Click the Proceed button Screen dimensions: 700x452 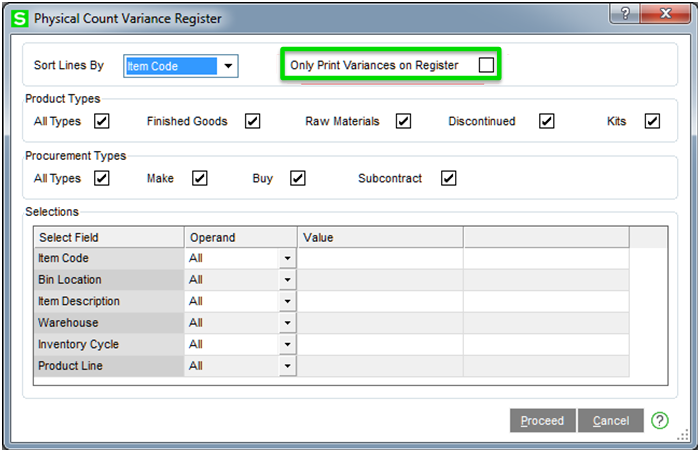(542, 420)
